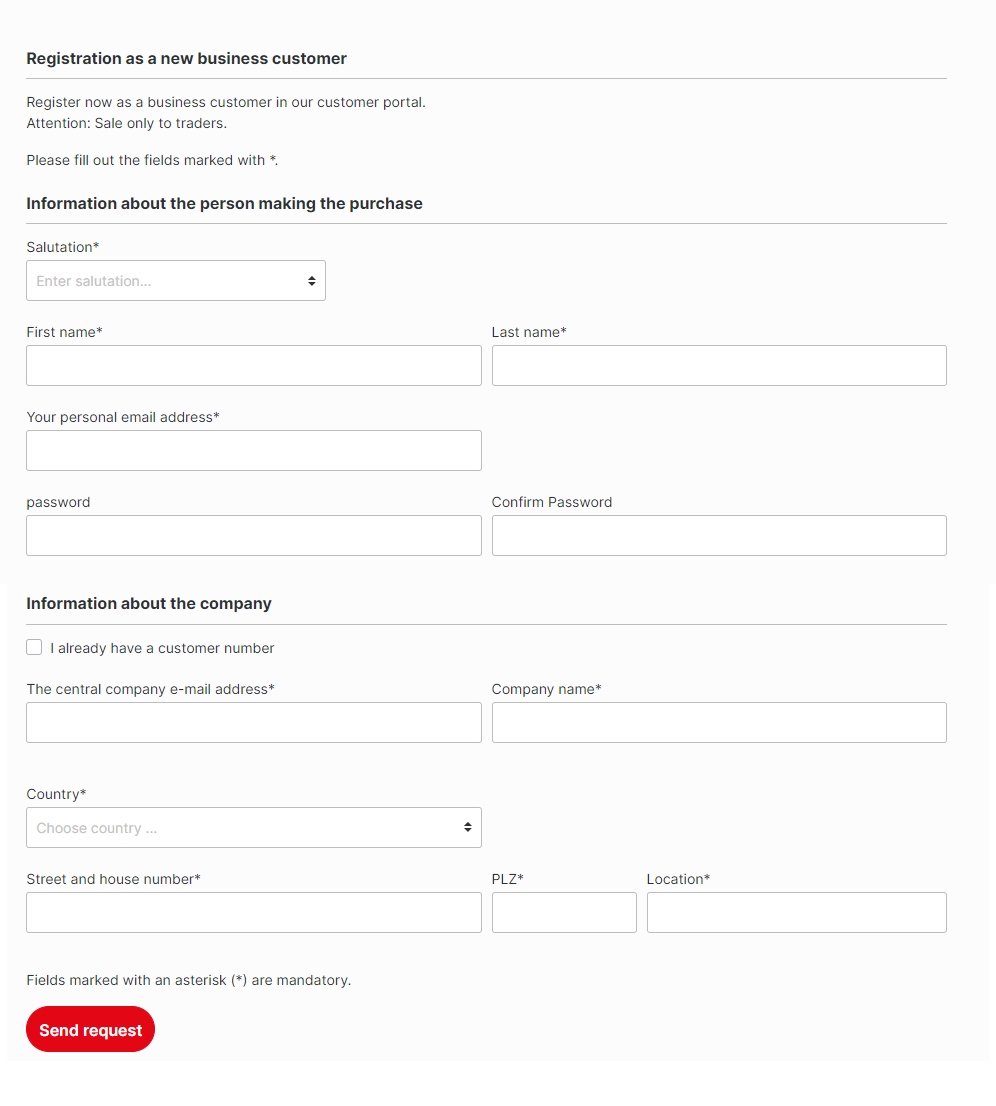Click the PLZ postal code field
Screen dimensions: 996x1106
pyautogui.click(x=564, y=913)
